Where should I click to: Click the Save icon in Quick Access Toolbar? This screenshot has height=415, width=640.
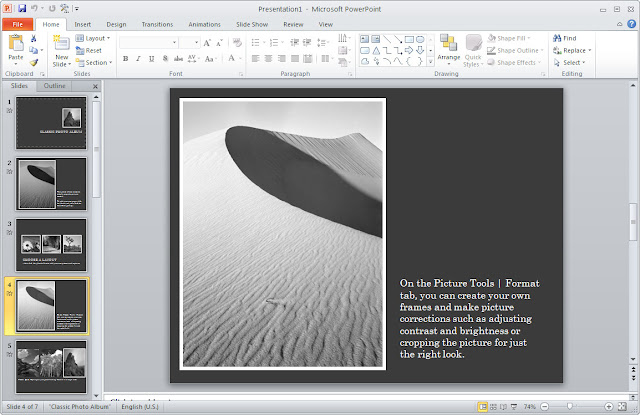coord(22,8)
